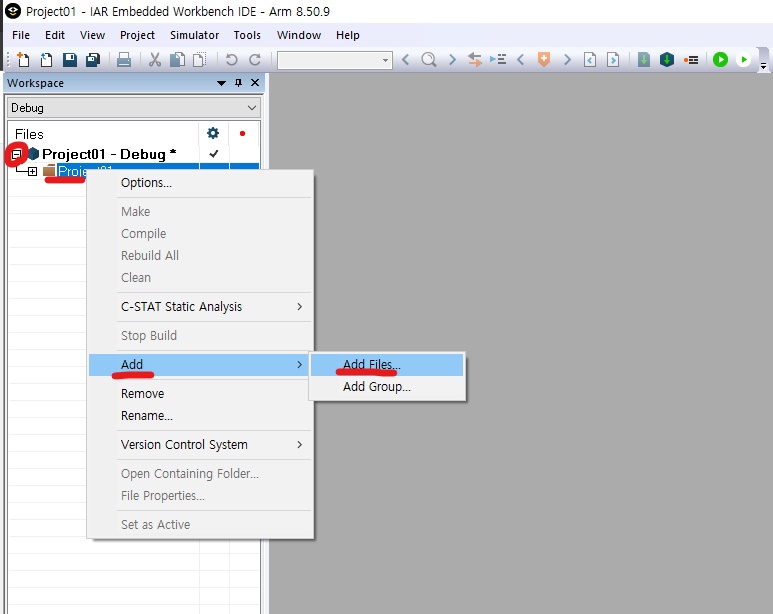Screen dimensions: 773x614
Task: Click the Replace orange arrows icon
Action: point(474,60)
